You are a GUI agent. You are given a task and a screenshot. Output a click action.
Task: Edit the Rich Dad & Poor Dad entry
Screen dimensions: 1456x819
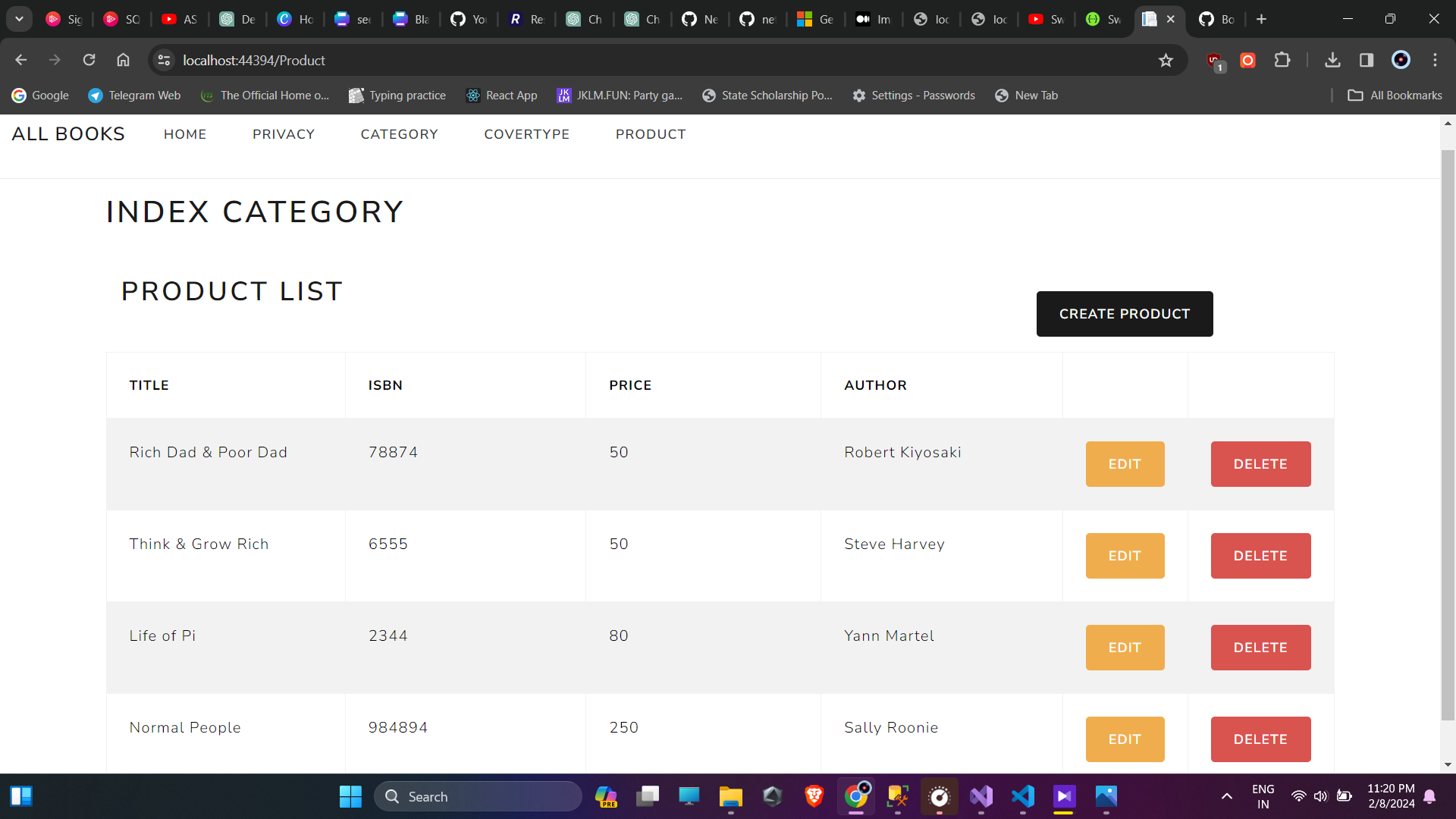pyautogui.click(x=1124, y=463)
